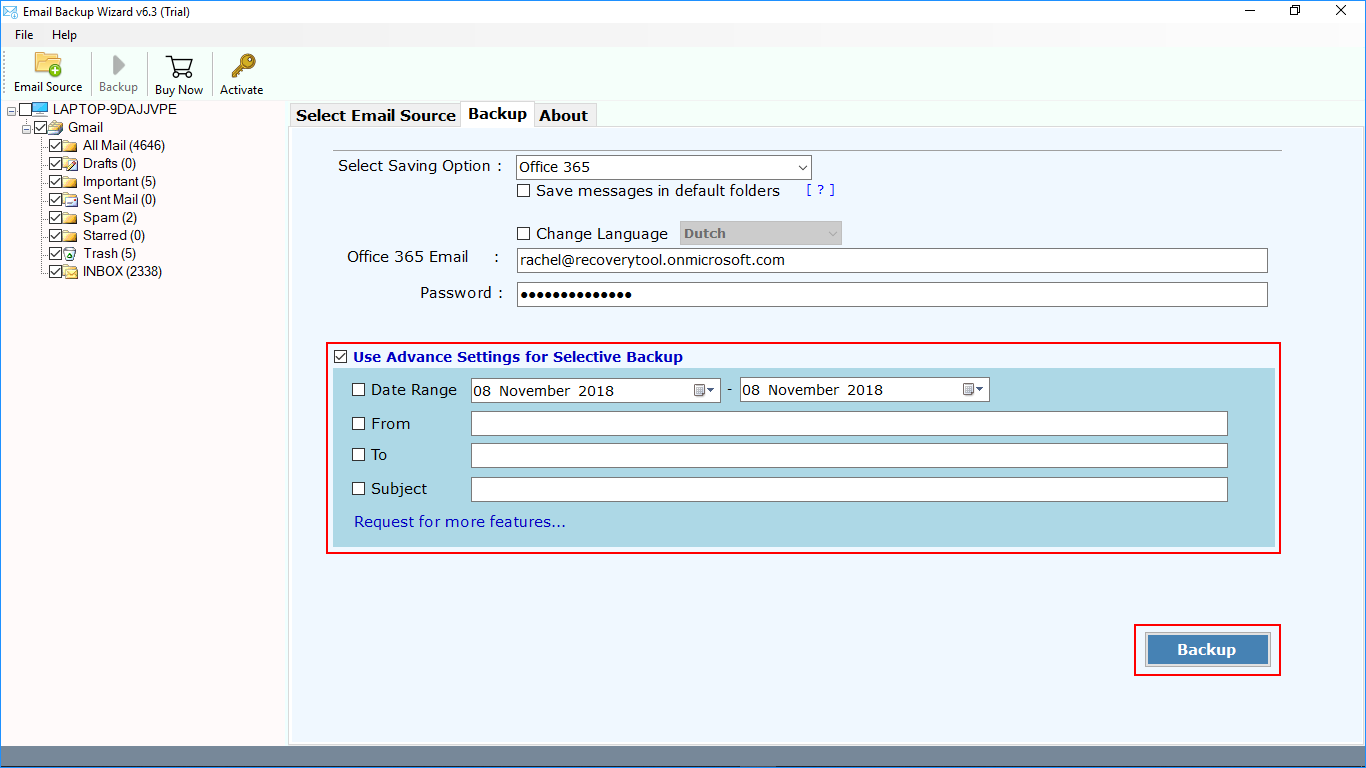Enable the Date Range filter checkbox

[359, 390]
